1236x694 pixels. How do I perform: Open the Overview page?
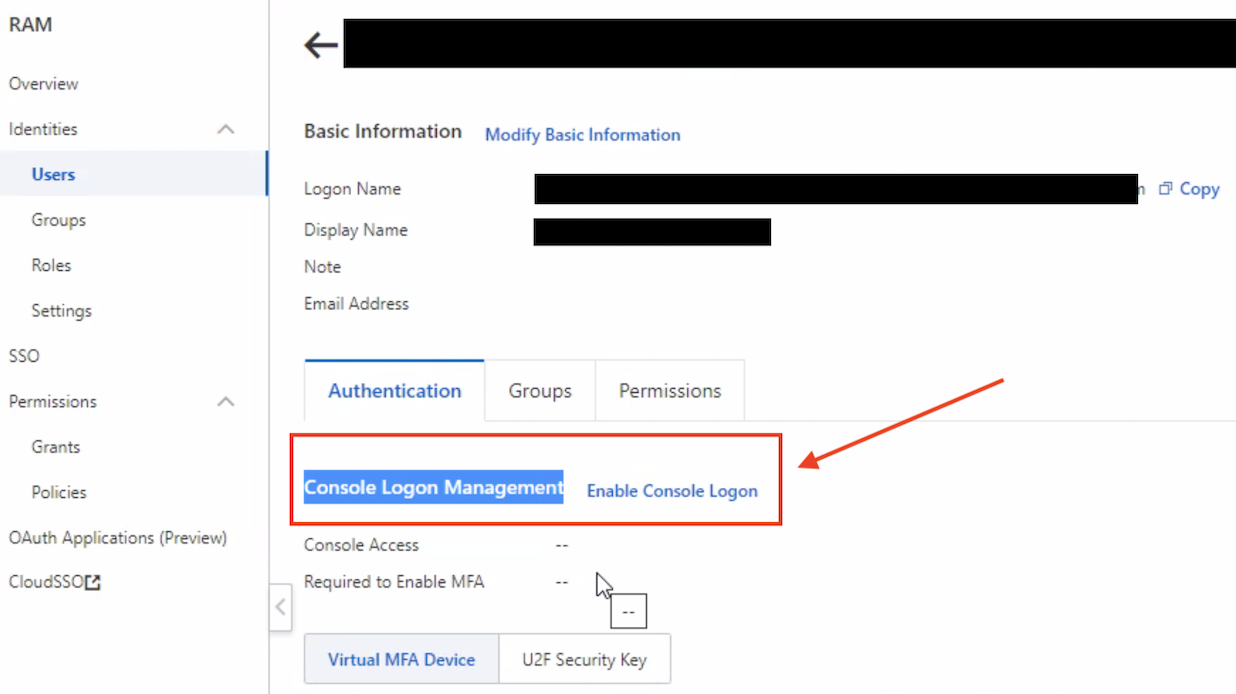[43, 84]
